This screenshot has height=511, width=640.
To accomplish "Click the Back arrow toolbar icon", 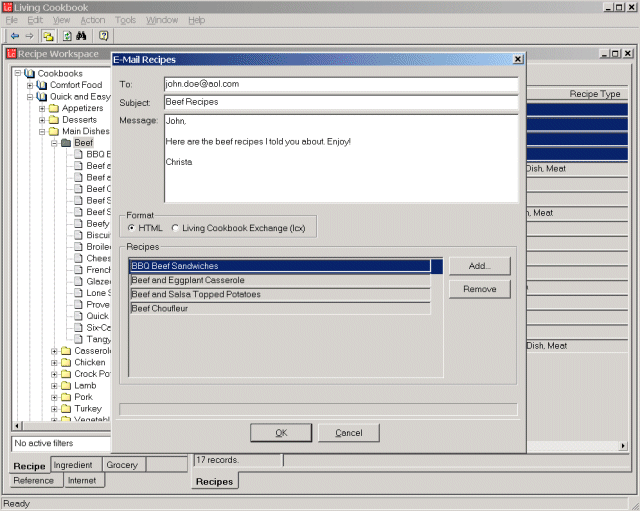I will 15,36.
